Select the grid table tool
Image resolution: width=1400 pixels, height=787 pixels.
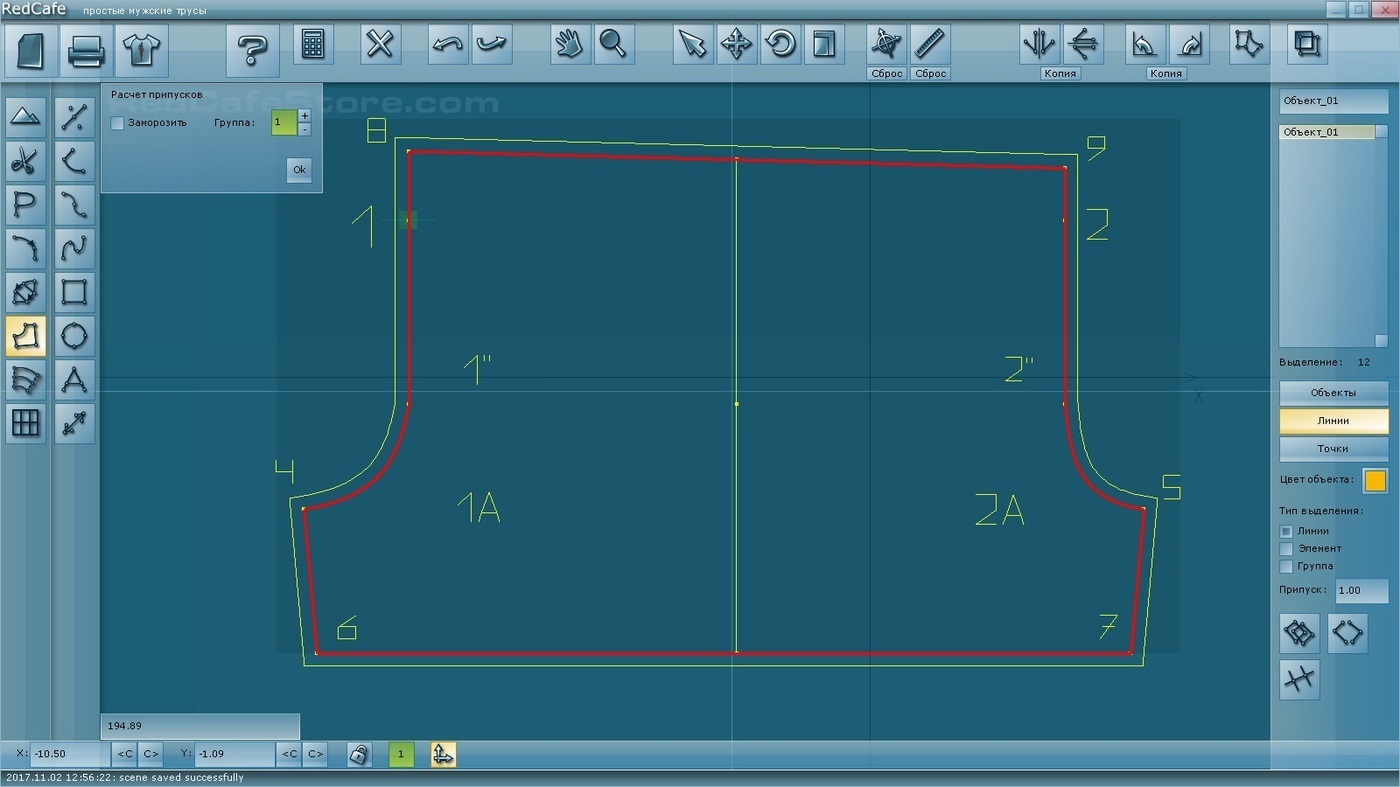click(26, 423)
